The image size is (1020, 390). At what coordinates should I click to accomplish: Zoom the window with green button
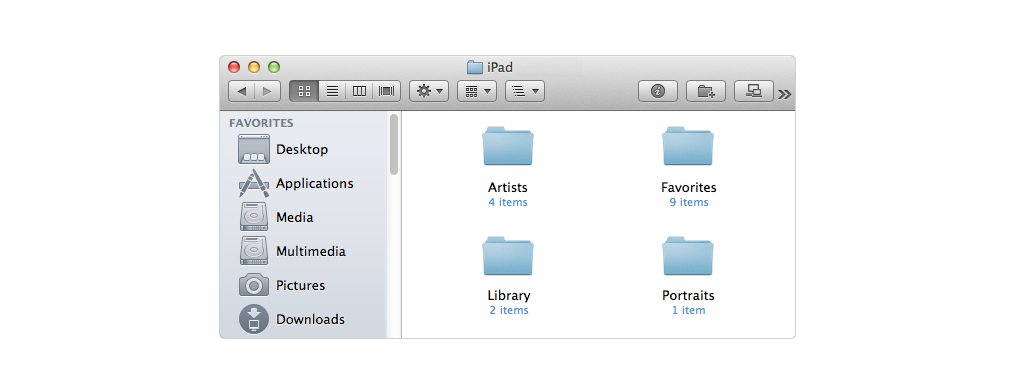[274, 67]
